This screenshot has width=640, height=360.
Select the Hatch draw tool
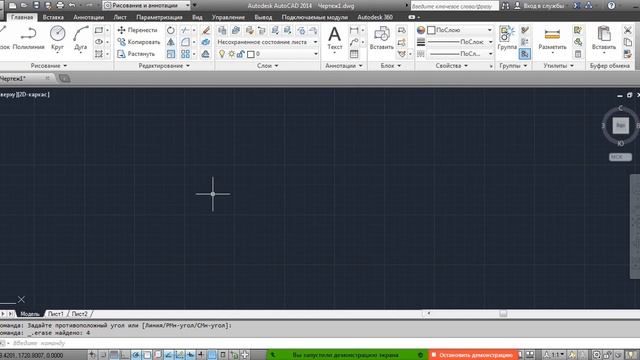(99, 54)
